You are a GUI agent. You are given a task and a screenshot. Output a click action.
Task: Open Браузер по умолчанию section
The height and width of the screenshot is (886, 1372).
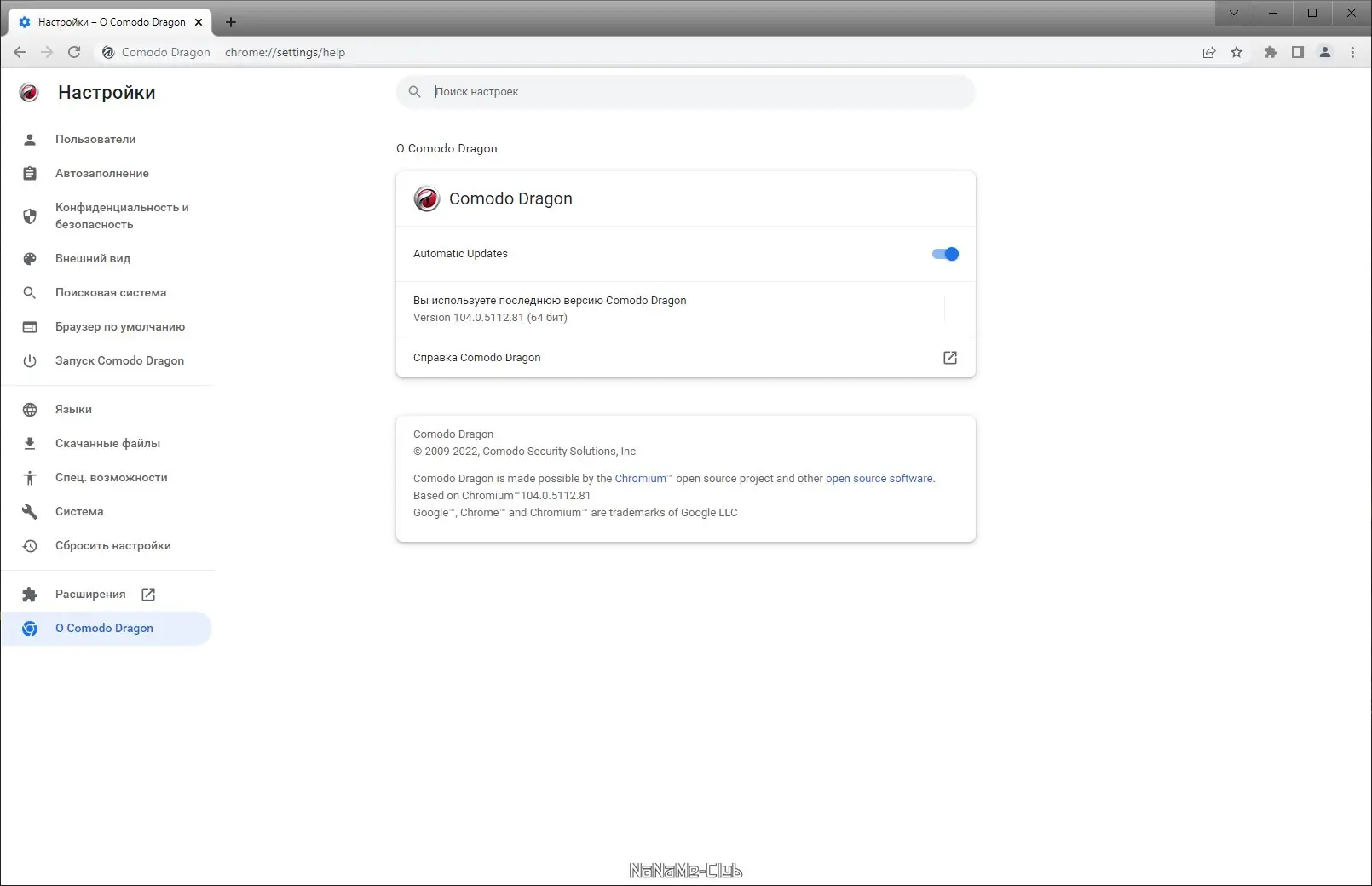point(107,326)
